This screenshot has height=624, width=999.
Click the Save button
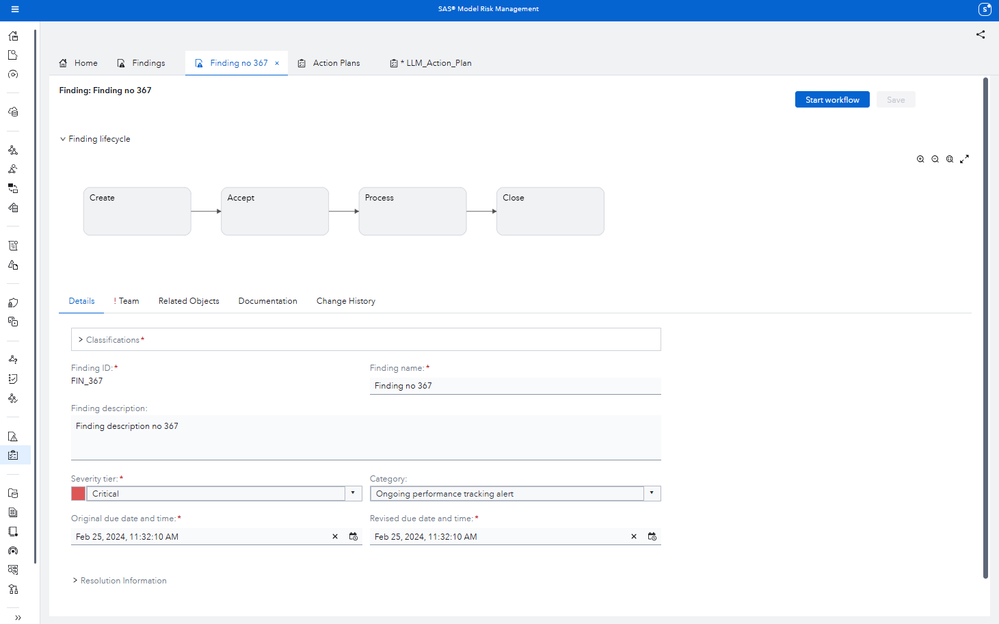pos(896,99)
